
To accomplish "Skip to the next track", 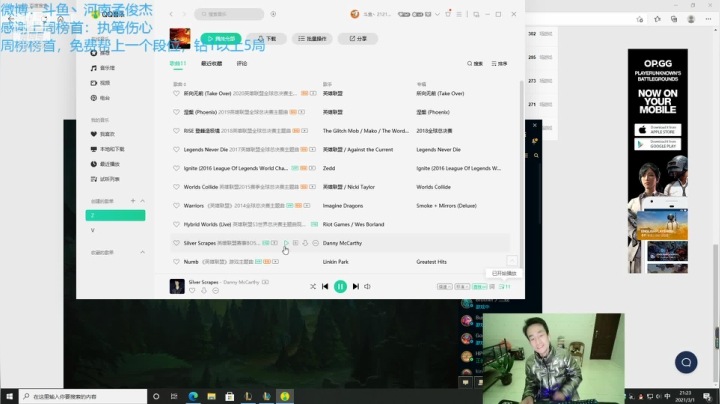I will pyautogui.click(x=356, y=286).
